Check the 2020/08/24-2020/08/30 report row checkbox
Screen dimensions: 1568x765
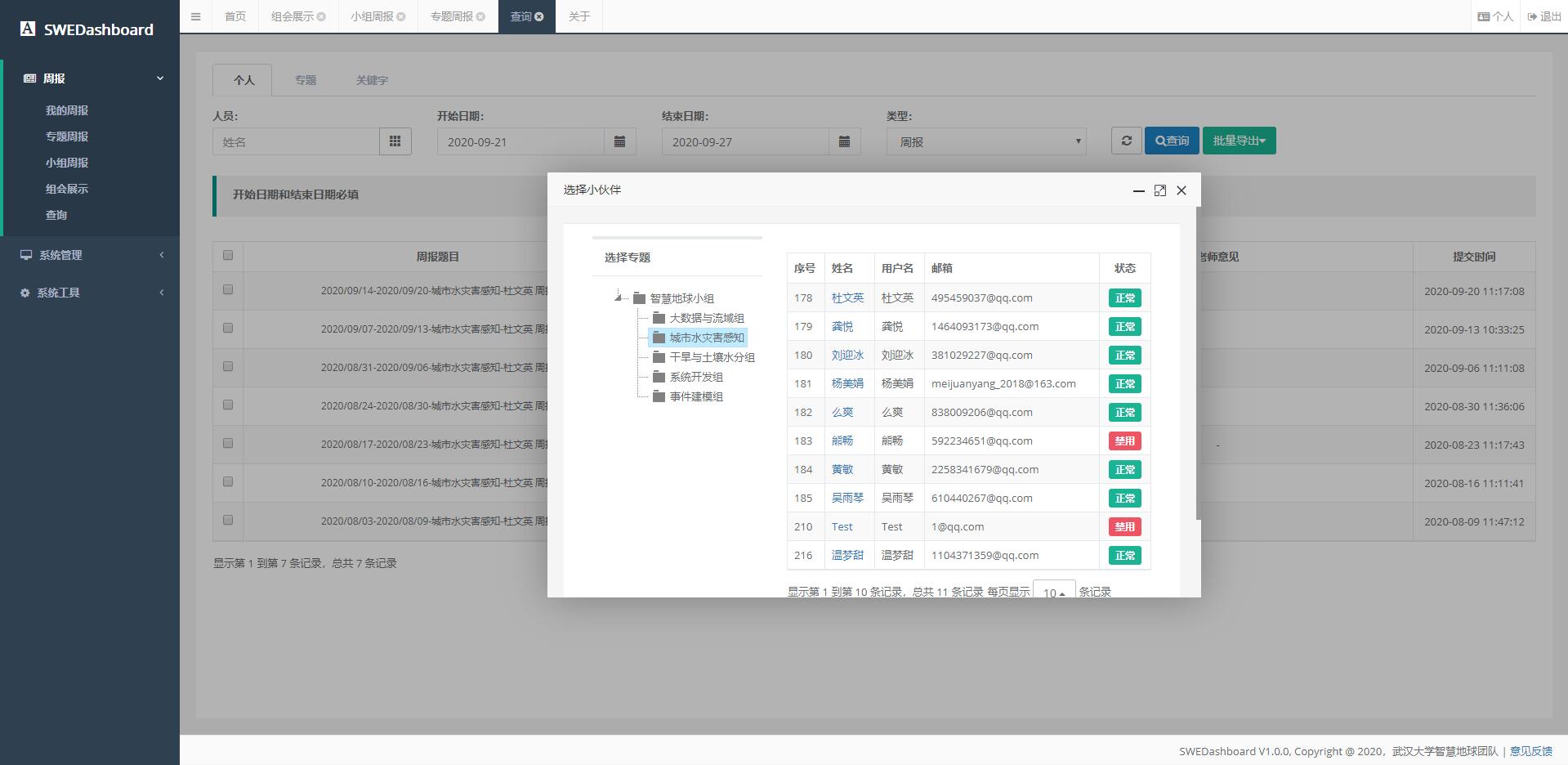[x=228, y=405]
